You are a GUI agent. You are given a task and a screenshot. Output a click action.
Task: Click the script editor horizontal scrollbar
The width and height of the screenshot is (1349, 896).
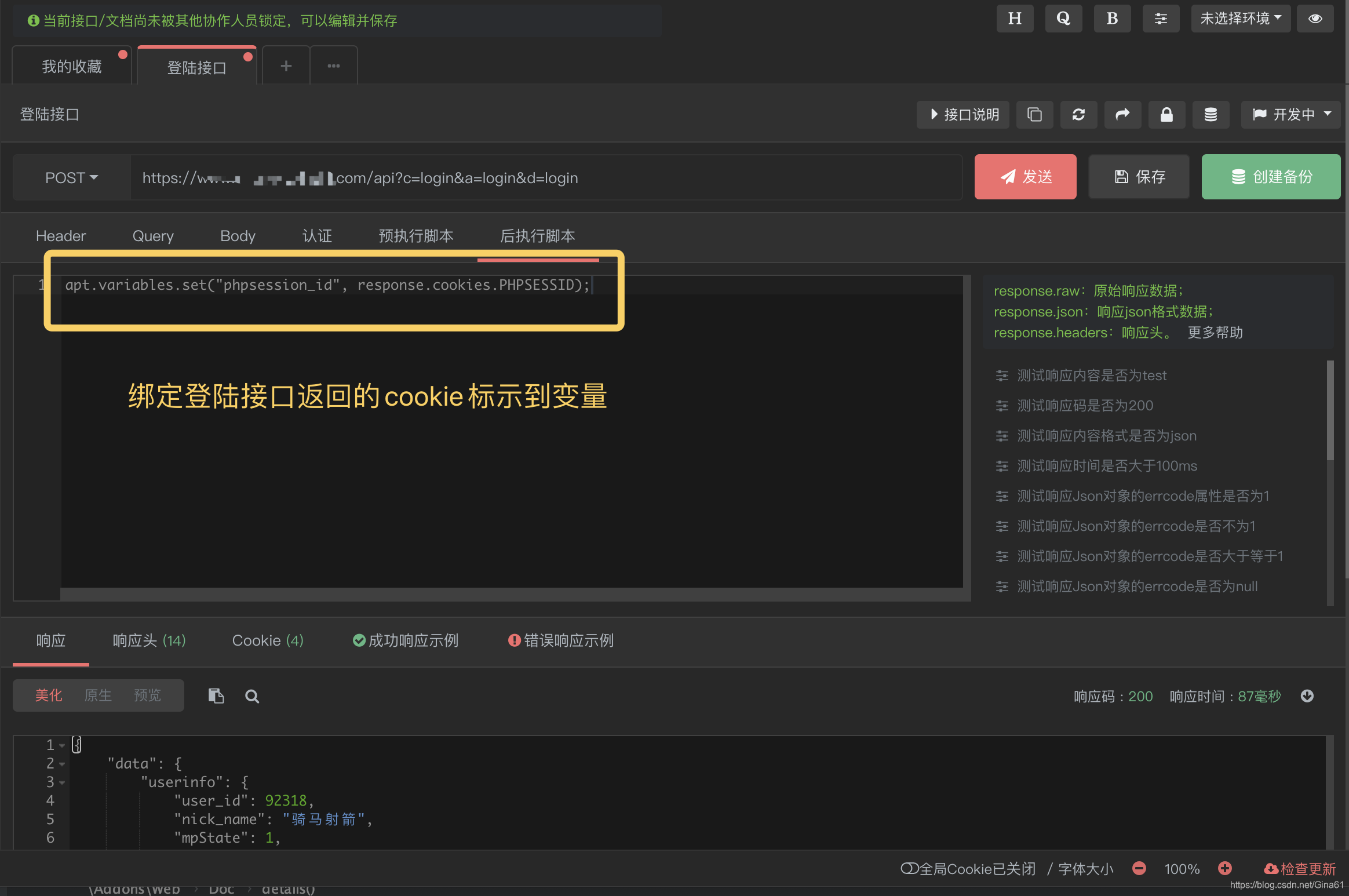pos(512,595)
